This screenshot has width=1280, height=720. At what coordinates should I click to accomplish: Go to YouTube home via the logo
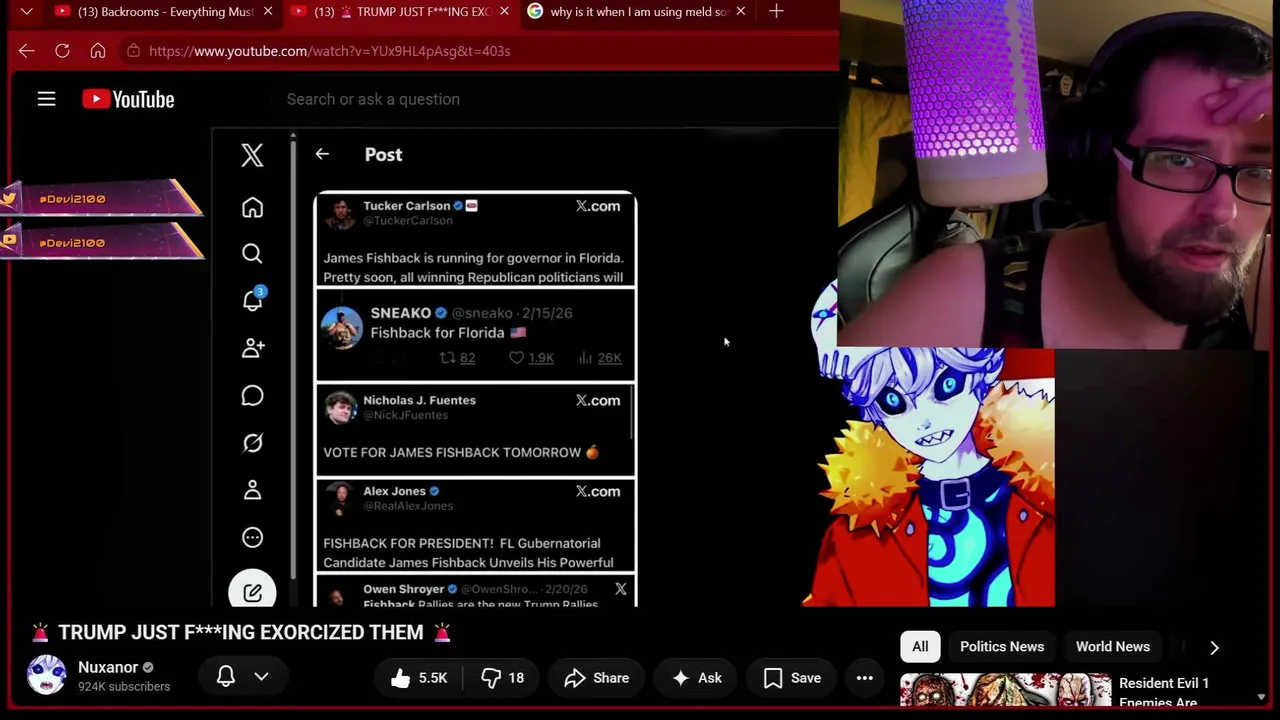tap(128, 99)
